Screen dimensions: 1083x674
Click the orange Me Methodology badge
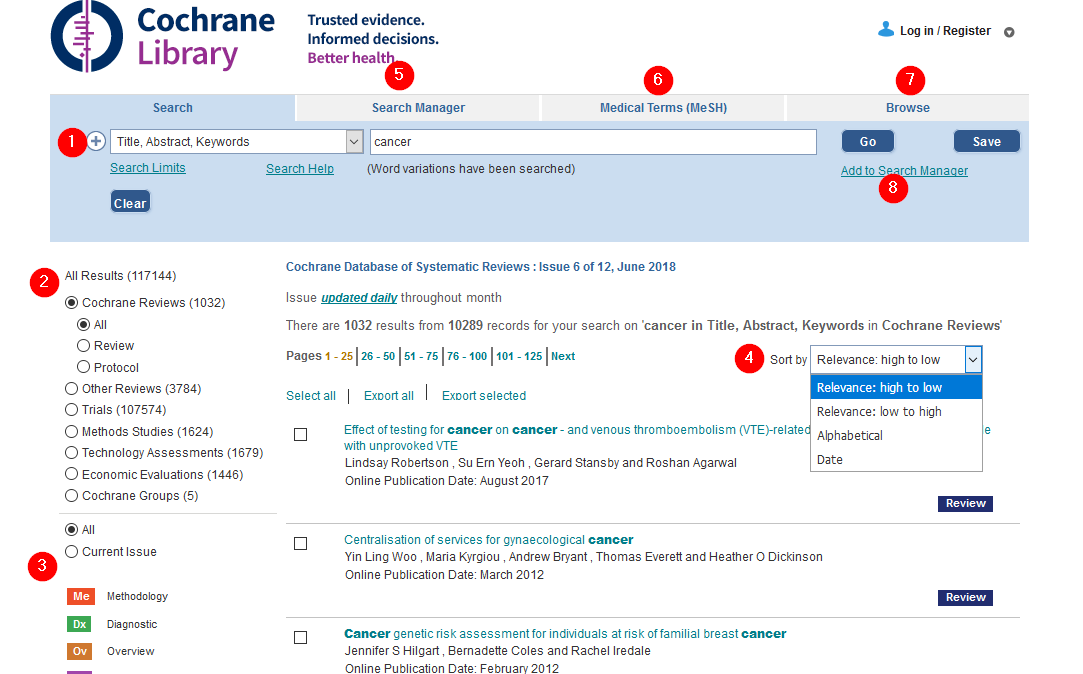(81, 597)
